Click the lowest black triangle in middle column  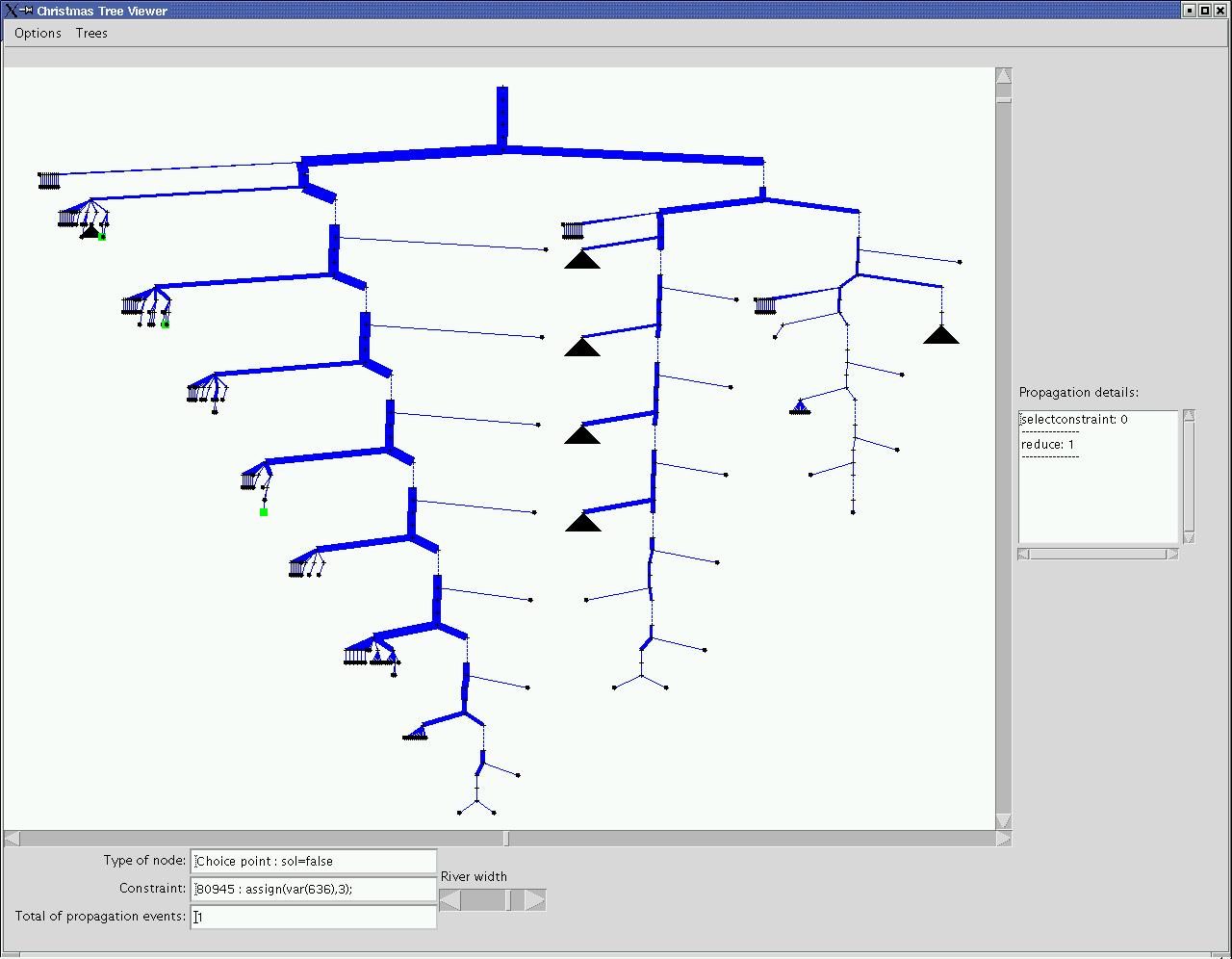pos(581,523)
